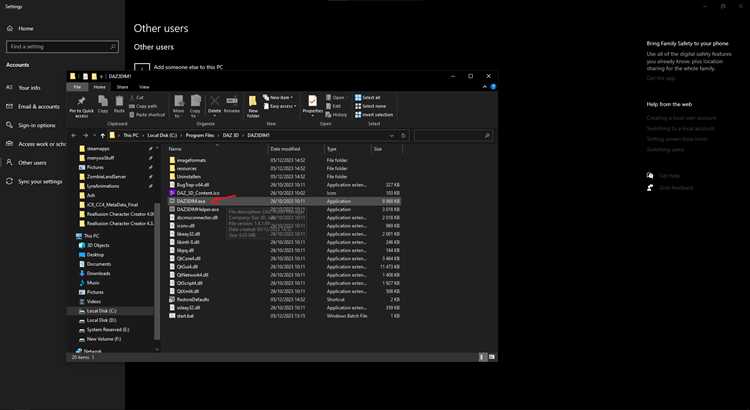
Task: Click the Rename icon in Organize group
Action: click(232, 101)
